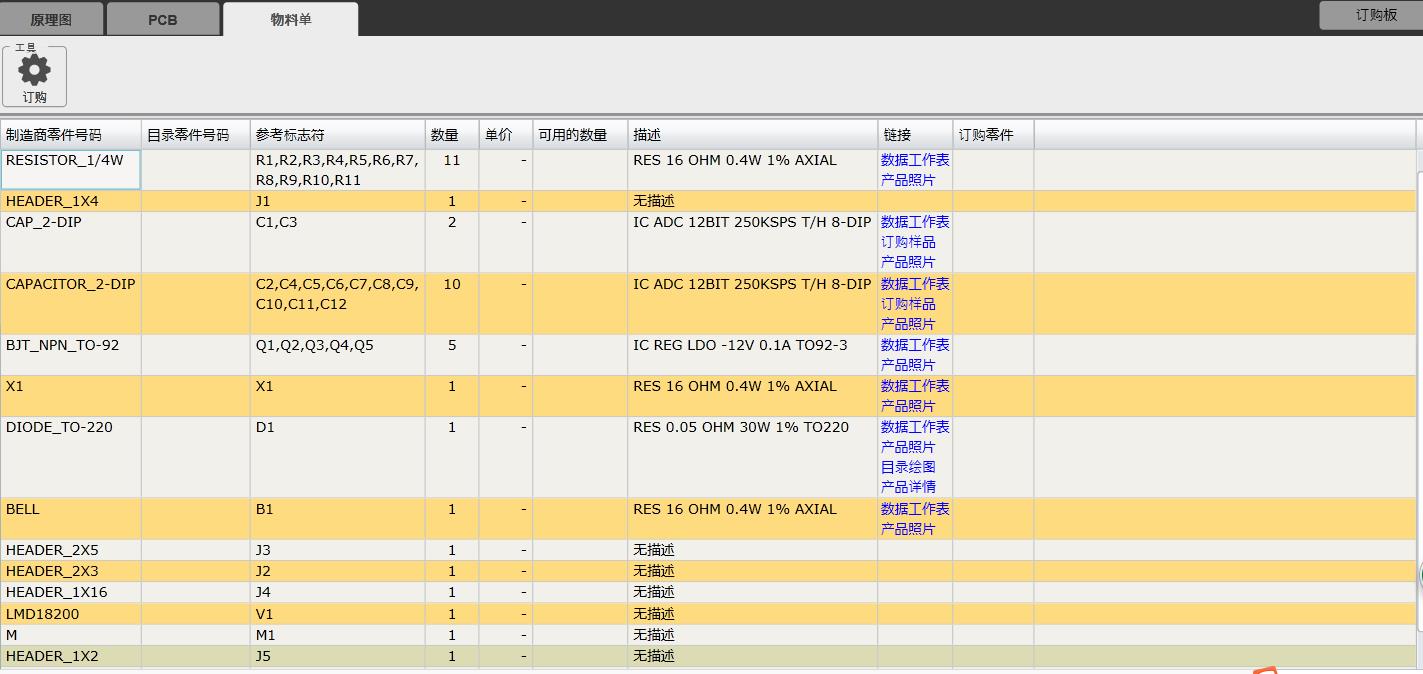Viewport: 1423px width, 674px height.
Task: Click the 描述 column header
Action: [752, 135]
